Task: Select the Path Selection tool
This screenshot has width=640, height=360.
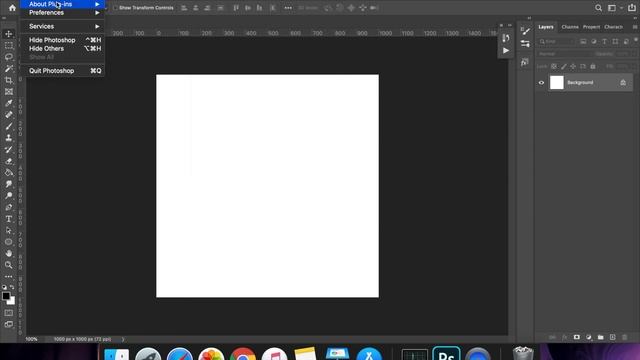Action: coord(9,231)
